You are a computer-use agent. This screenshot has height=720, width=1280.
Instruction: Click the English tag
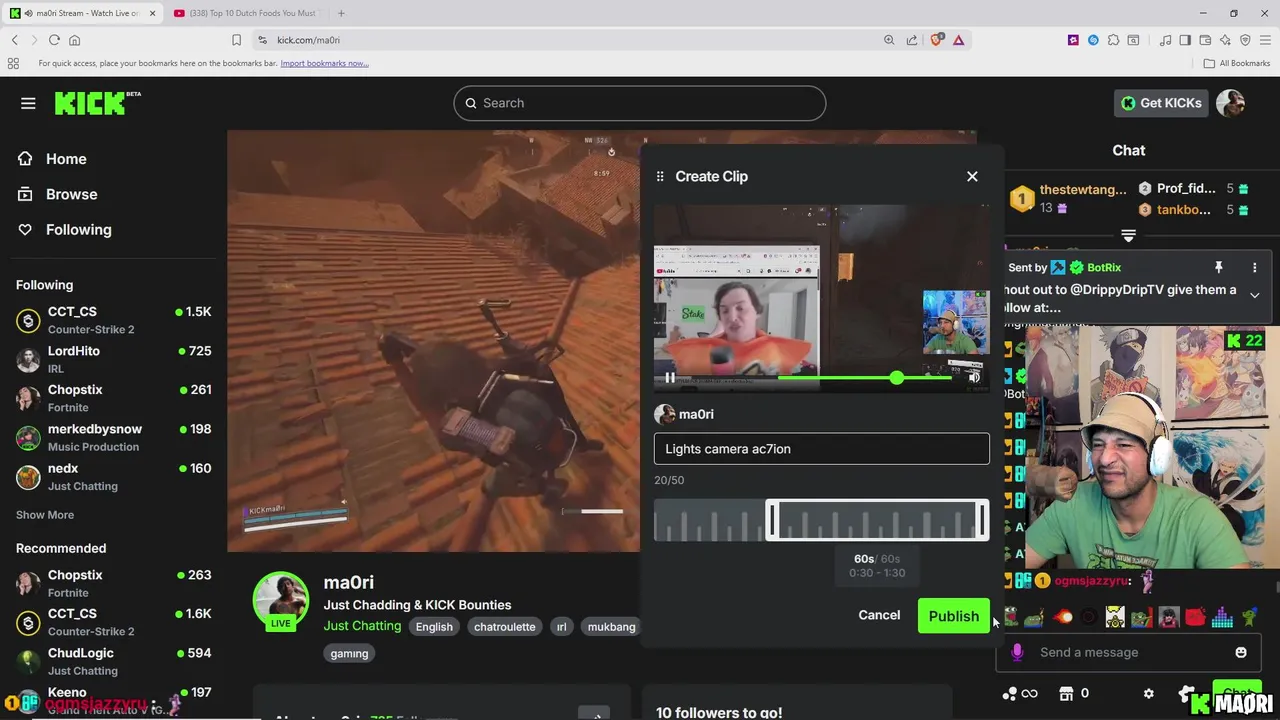point(434,627)
